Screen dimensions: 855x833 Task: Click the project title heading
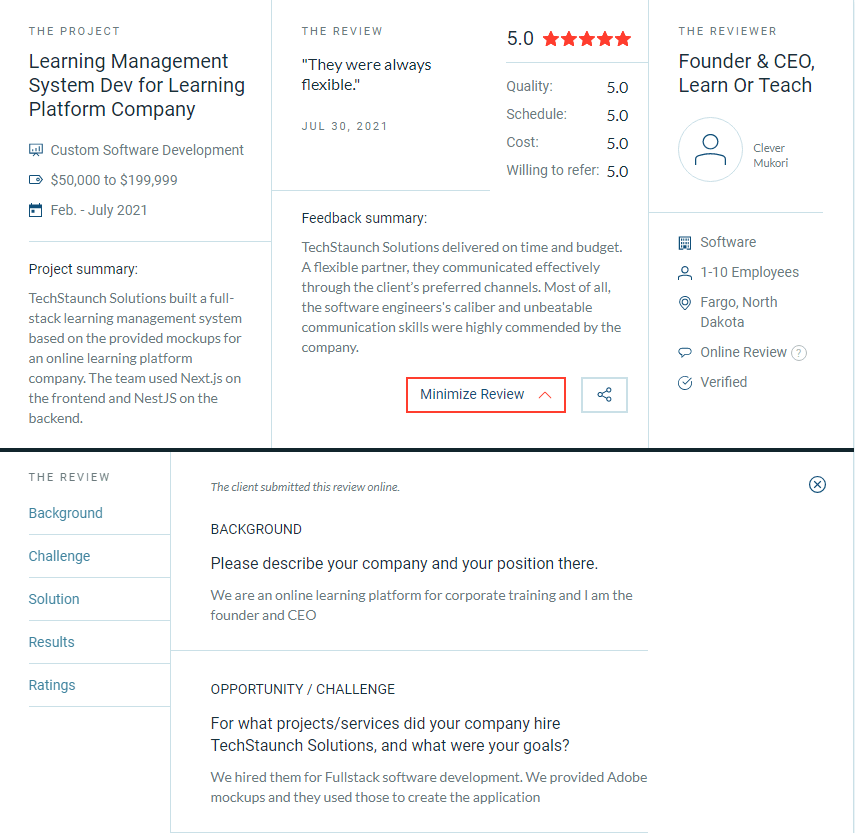tap(137, 85)
